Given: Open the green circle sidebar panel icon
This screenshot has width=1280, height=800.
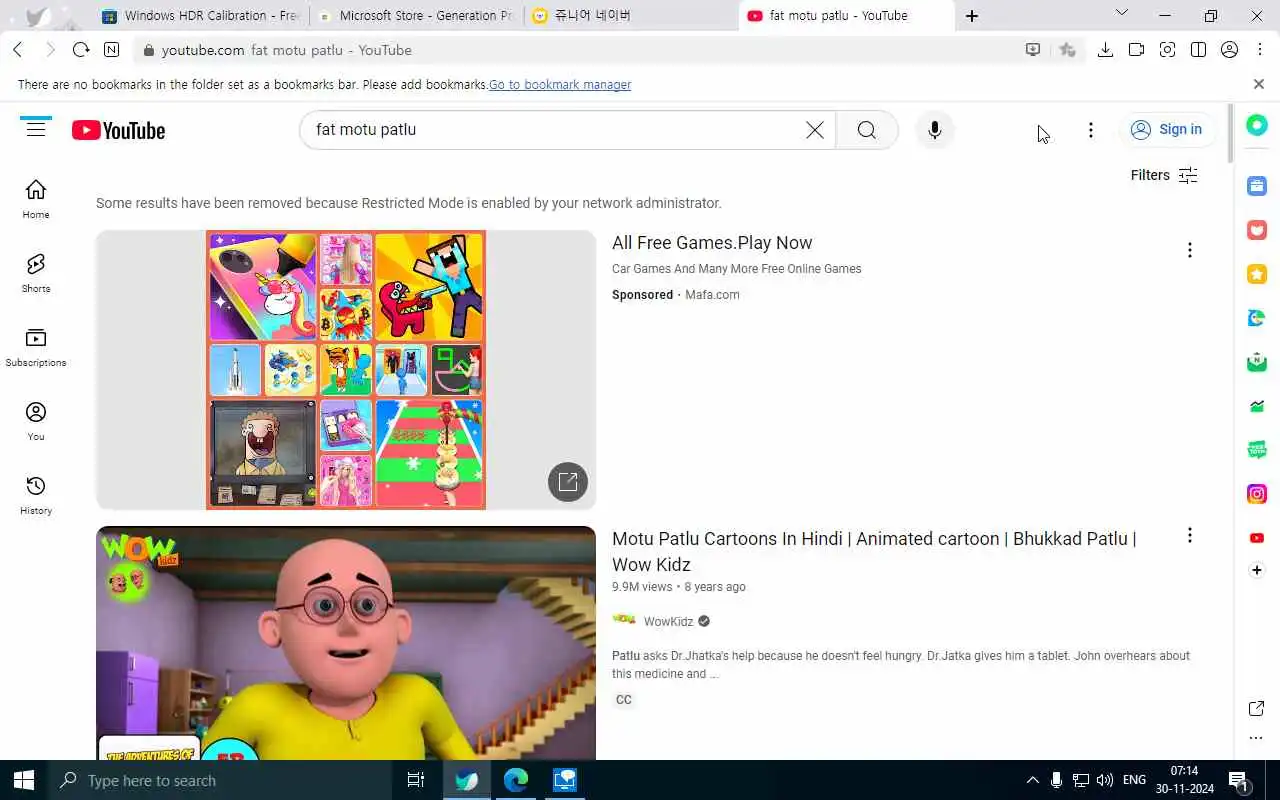Looking at the screenshot, I should (1257, 125).
